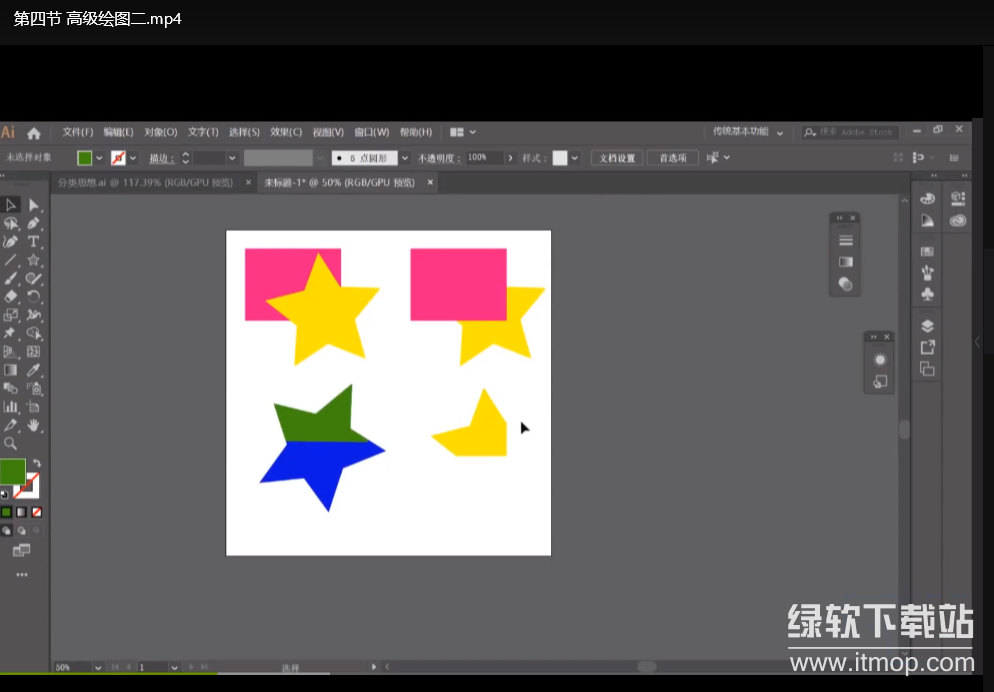
Task: Change the screen mode
Action: pos(22,550)
